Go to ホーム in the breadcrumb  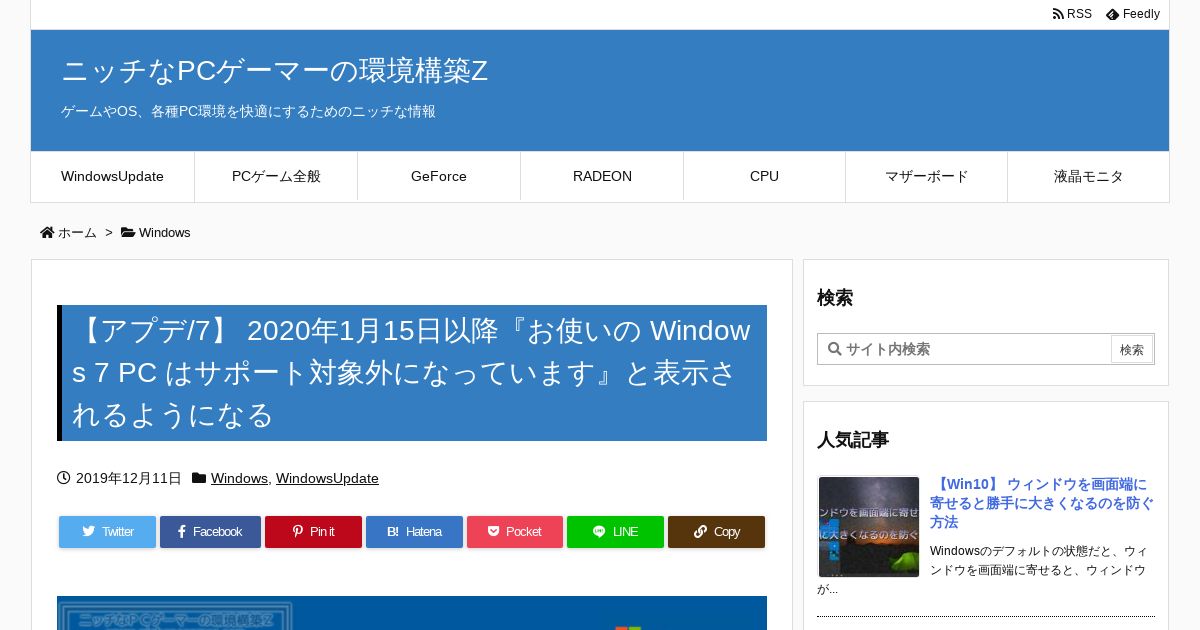coord(77,233)
